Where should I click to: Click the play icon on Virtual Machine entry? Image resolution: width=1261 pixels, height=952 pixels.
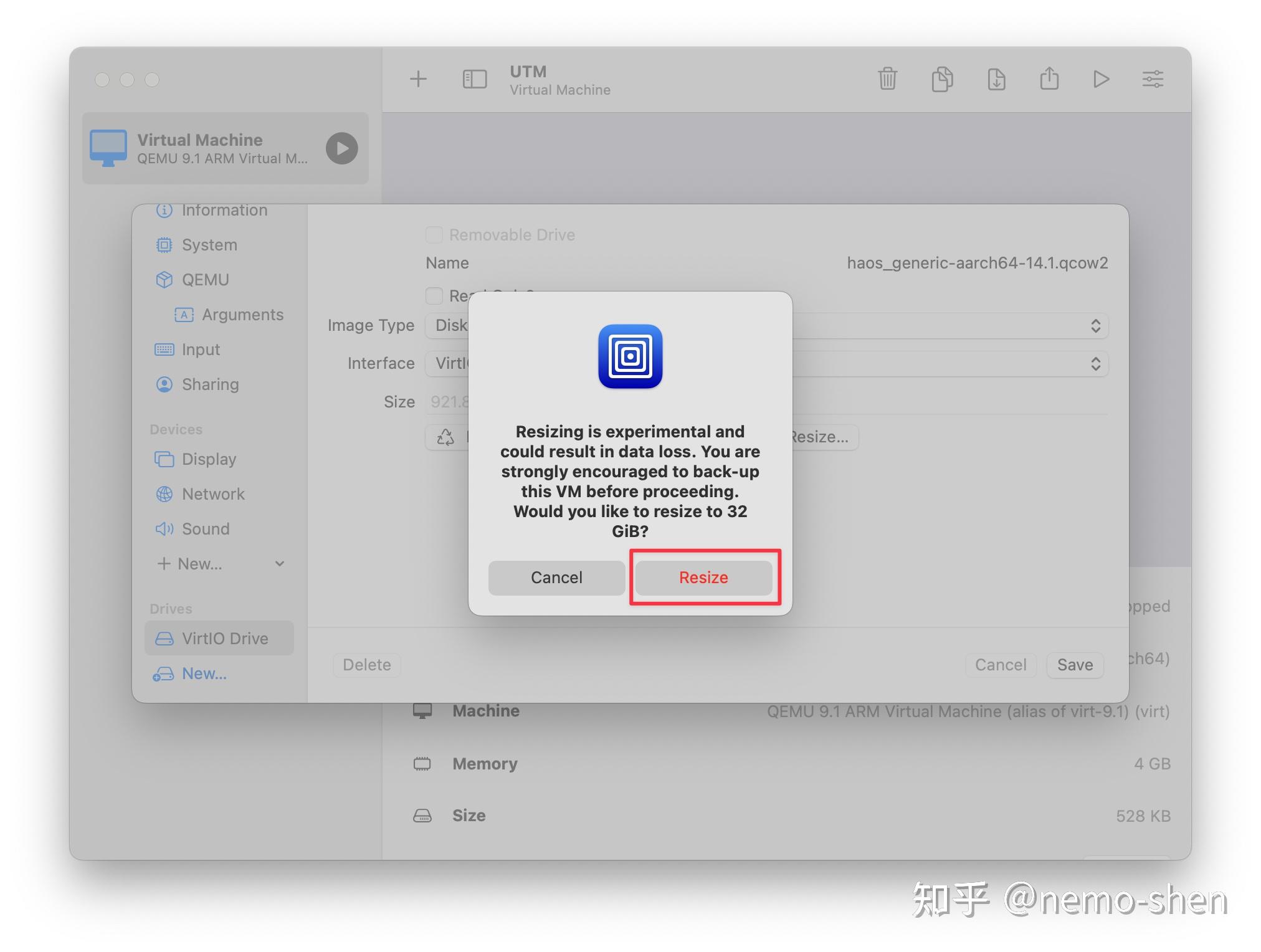click(x=341, y=149)
